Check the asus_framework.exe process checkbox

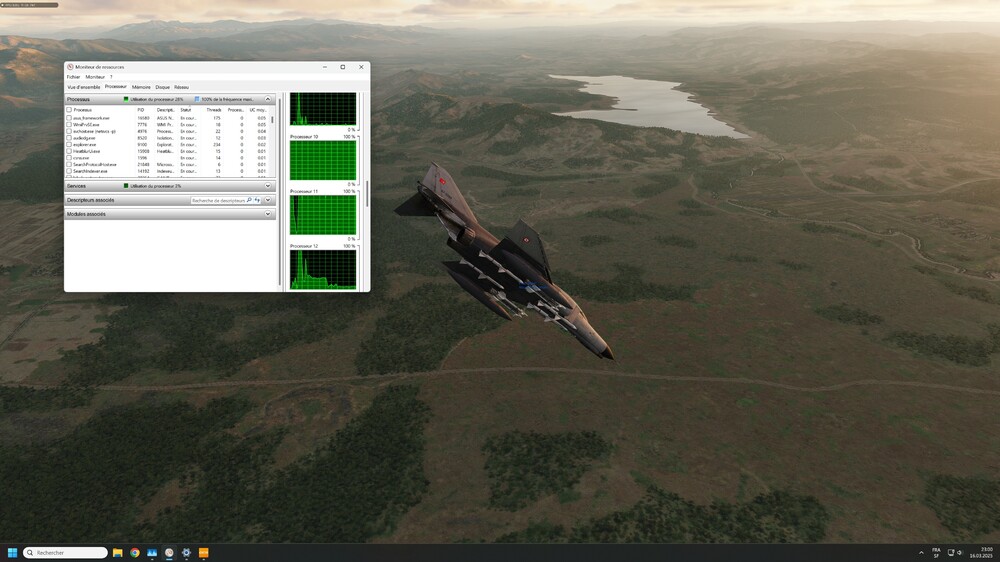click(x=69, y=118)
